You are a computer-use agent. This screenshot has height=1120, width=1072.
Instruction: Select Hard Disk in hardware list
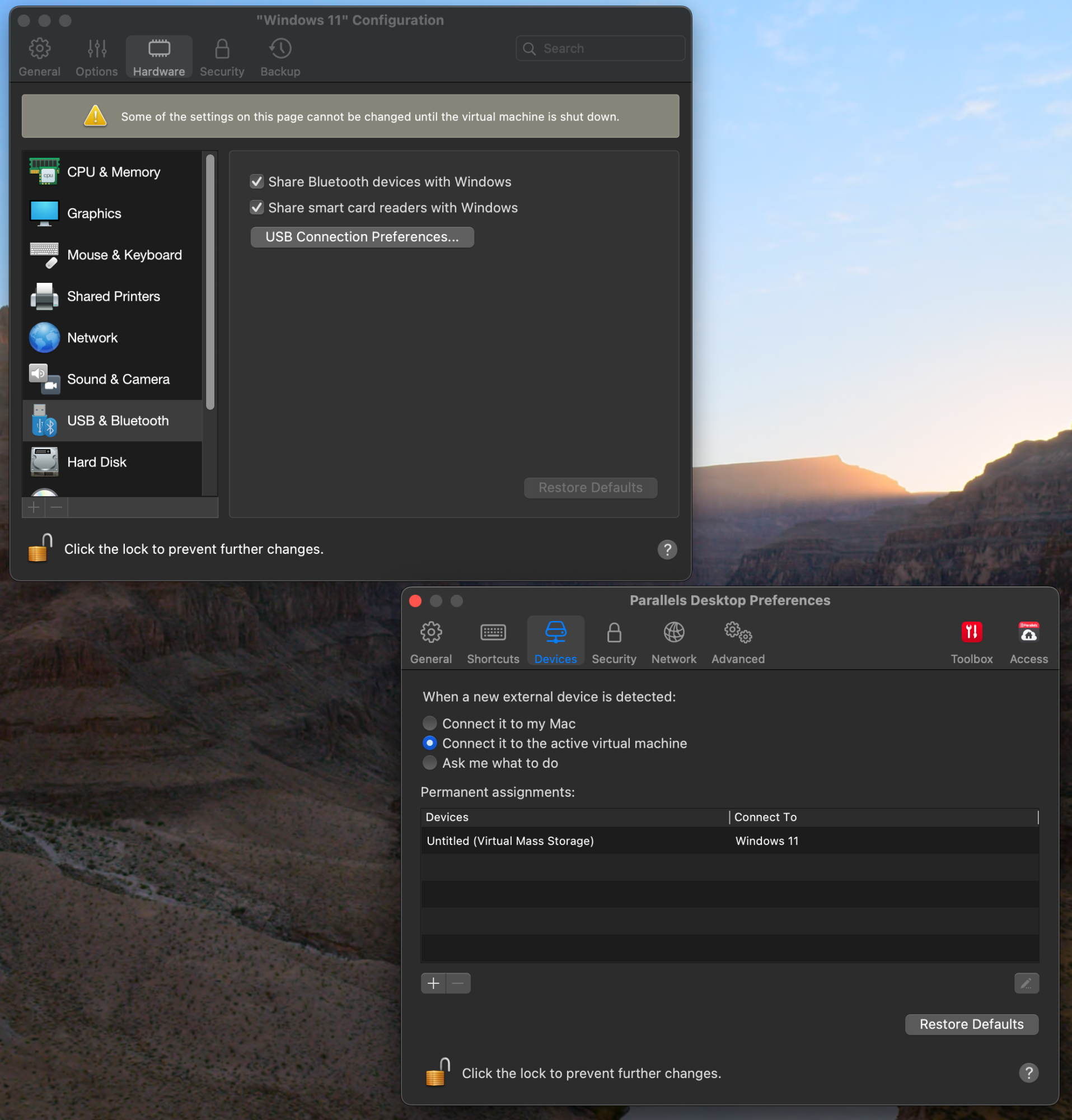(x=113, y=461)
